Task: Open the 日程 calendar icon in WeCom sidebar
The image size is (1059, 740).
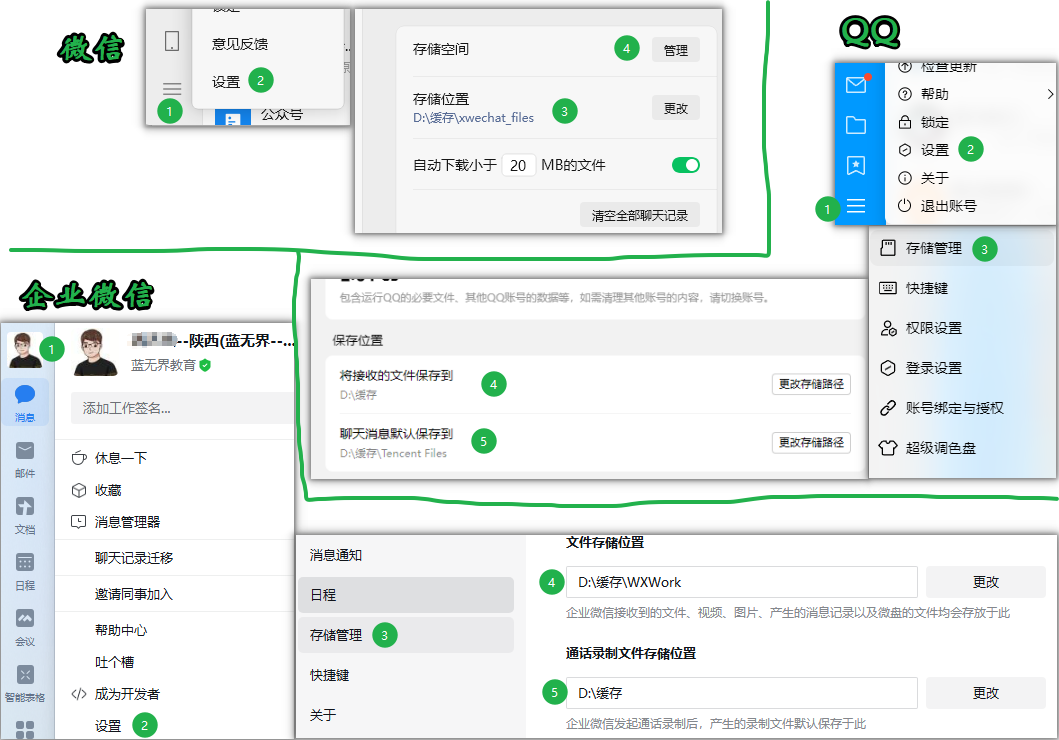Action: click(x=25, y=571)
